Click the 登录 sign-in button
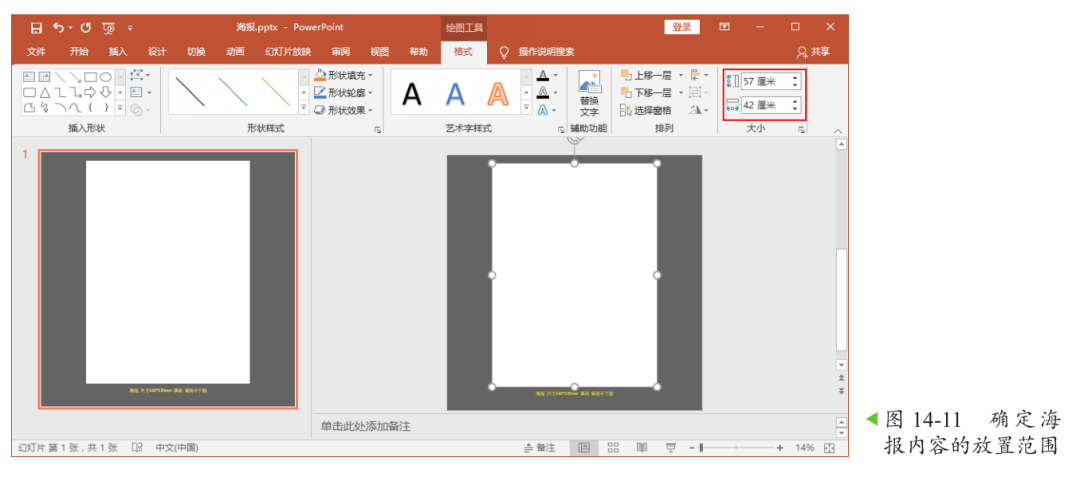The image size is (1080, 477). pyautogui.click(x=682, y=27)
